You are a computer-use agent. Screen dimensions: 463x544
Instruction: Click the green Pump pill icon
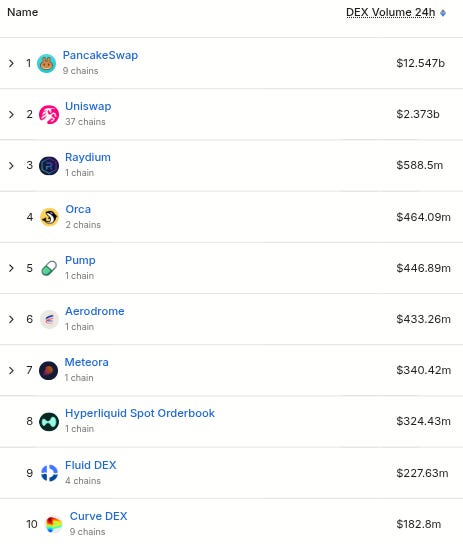(49, 268)
